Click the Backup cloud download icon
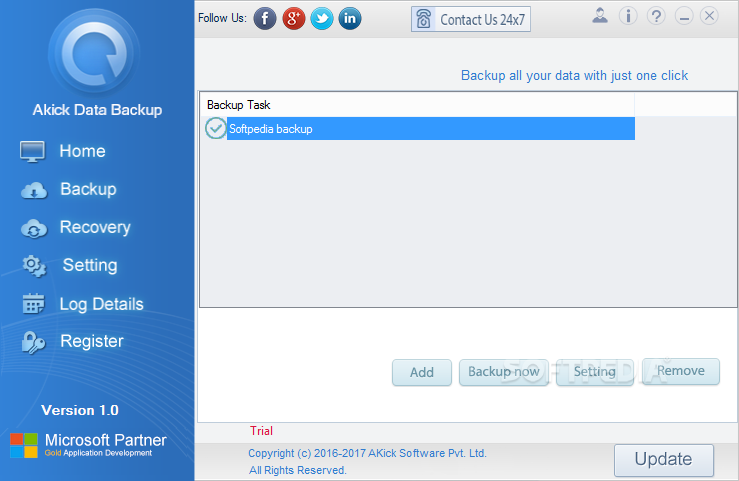Screen dimensions: 739x481 [34, 190]
